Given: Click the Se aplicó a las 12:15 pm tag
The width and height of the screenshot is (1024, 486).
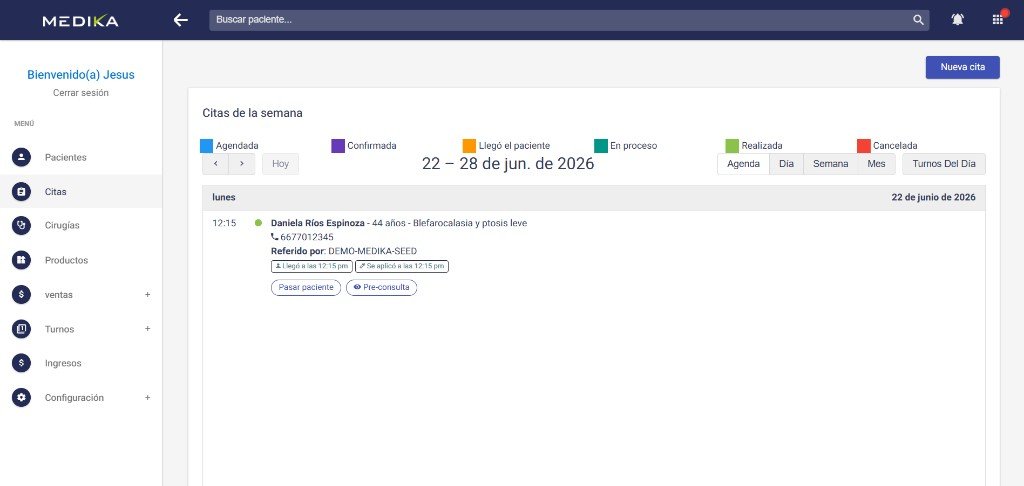Looking at the screenshot, I should tap(402, 267).
